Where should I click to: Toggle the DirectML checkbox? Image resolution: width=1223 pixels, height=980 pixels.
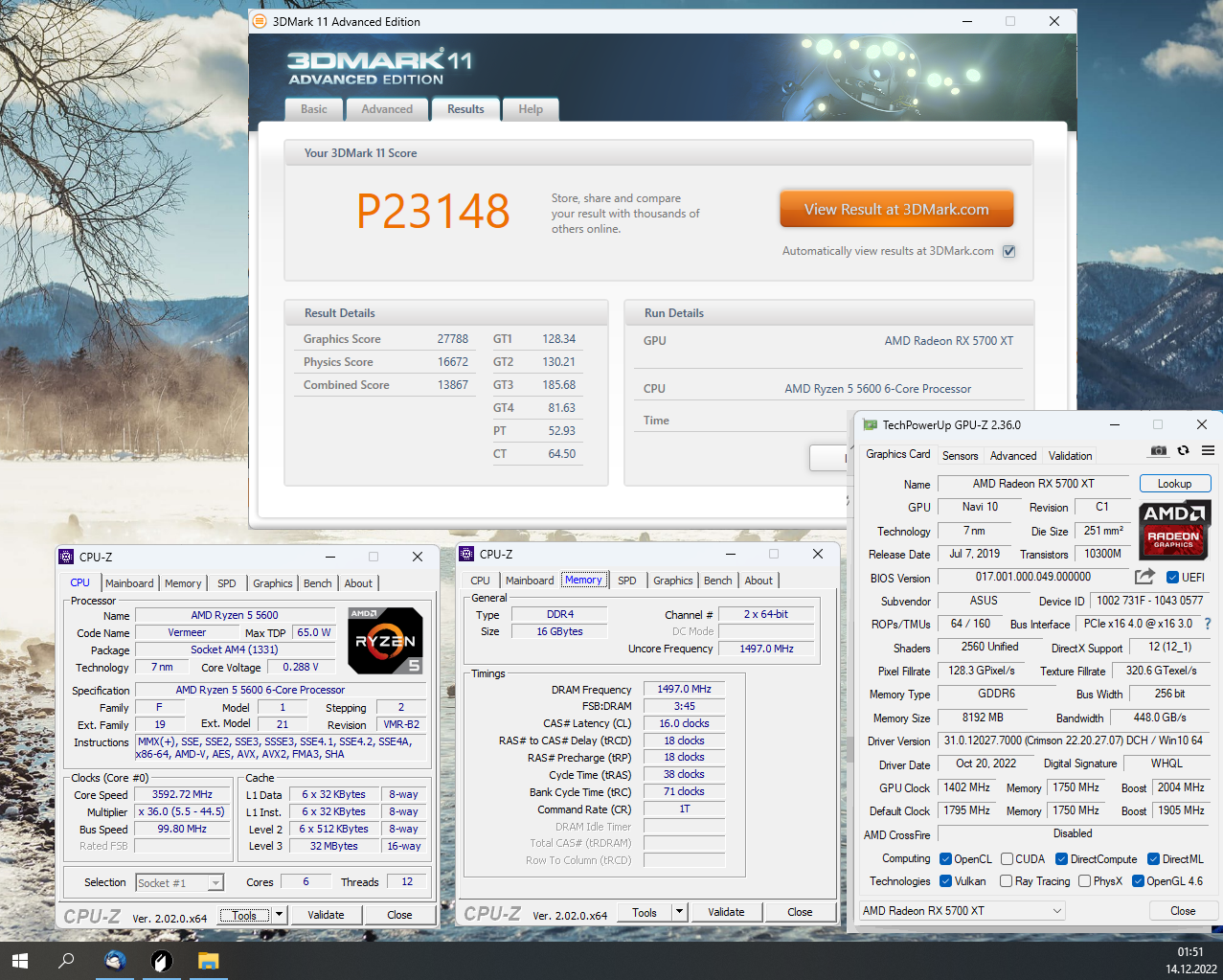pyautogui.click(x=1154, y=859)
